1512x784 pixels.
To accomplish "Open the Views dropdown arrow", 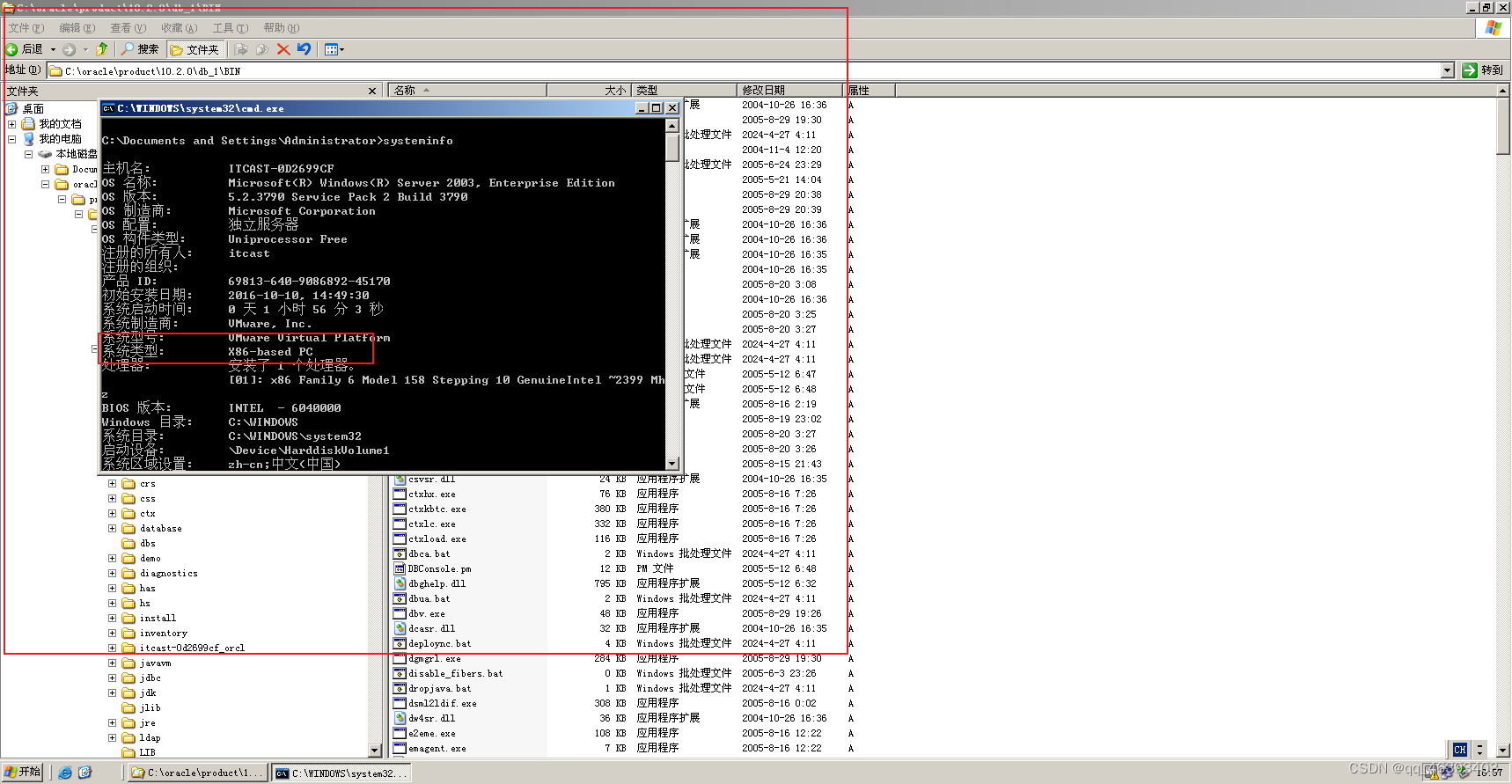I will [x=341, y=49].
